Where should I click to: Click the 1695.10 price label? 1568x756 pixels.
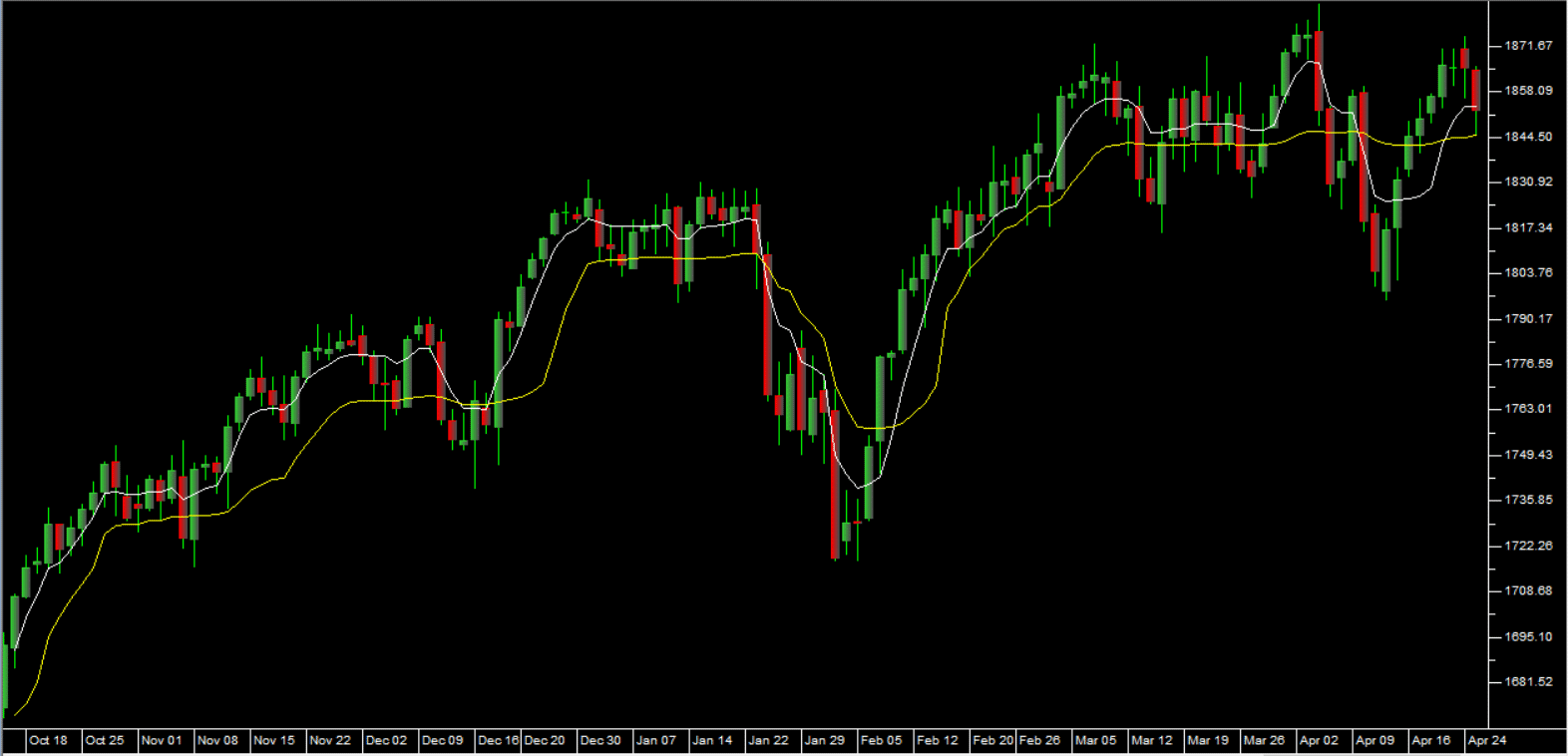1528,636
